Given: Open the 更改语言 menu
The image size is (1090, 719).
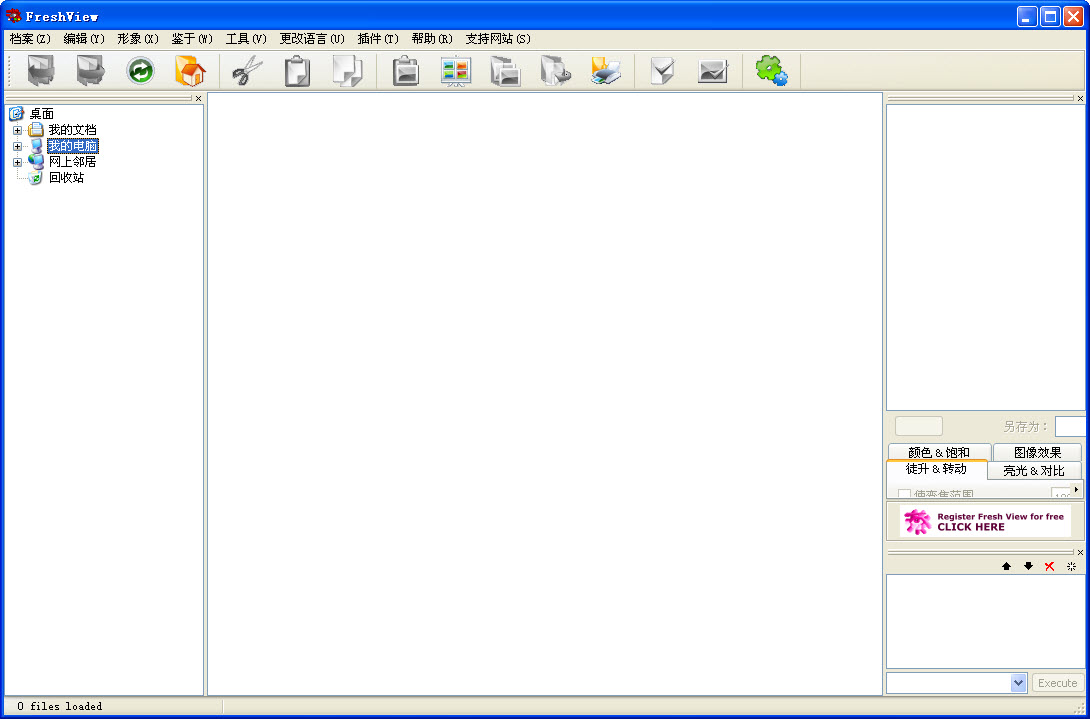Looking at the screenshot, I should pos(311,39).
